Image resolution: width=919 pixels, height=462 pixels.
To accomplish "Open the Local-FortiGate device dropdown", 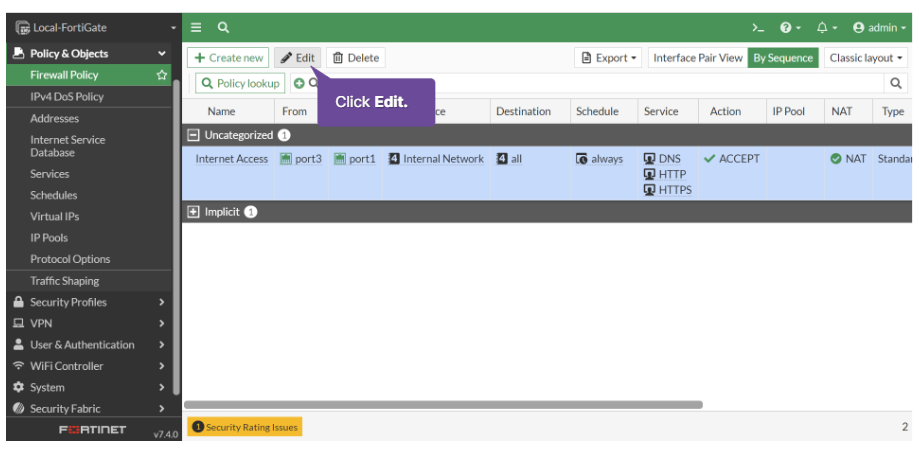I will point(94,28).
